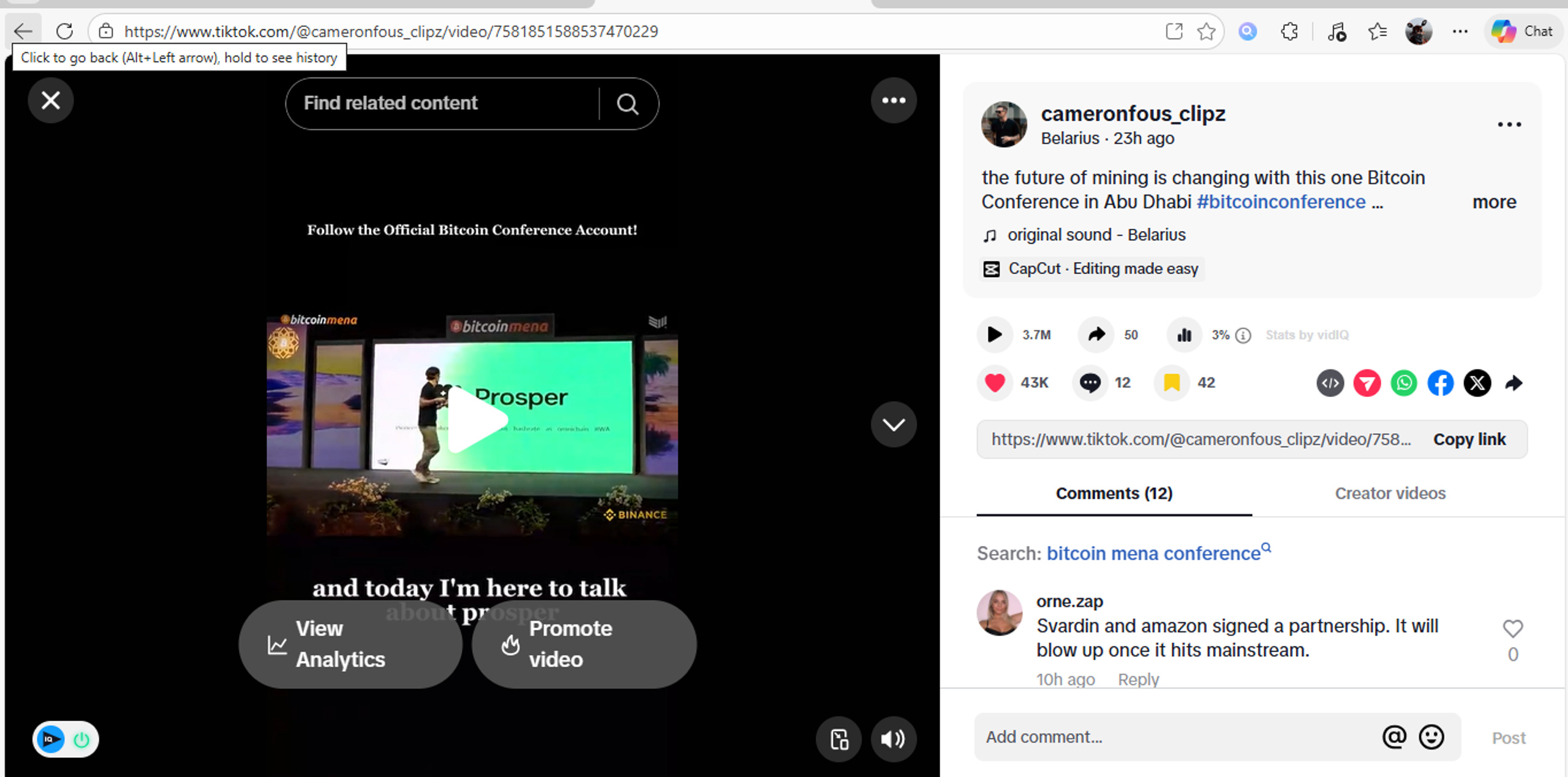
Task: Toggle the vidIQ green power button
Action: click(x=81, y=740)
